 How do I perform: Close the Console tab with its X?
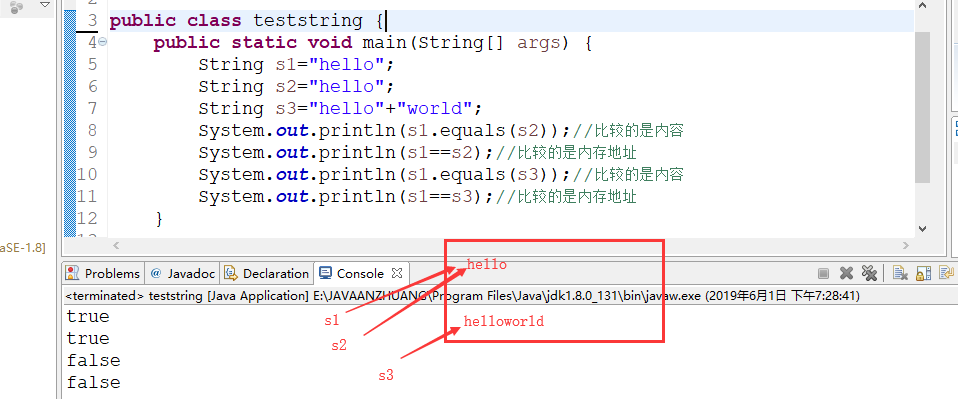[396, 273]
